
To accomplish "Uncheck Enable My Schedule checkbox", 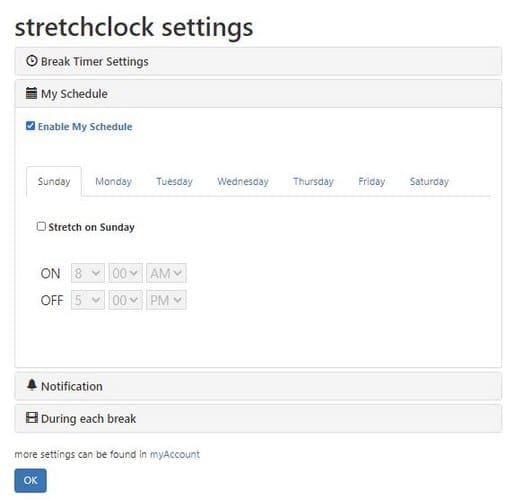I will click(30, 126).
